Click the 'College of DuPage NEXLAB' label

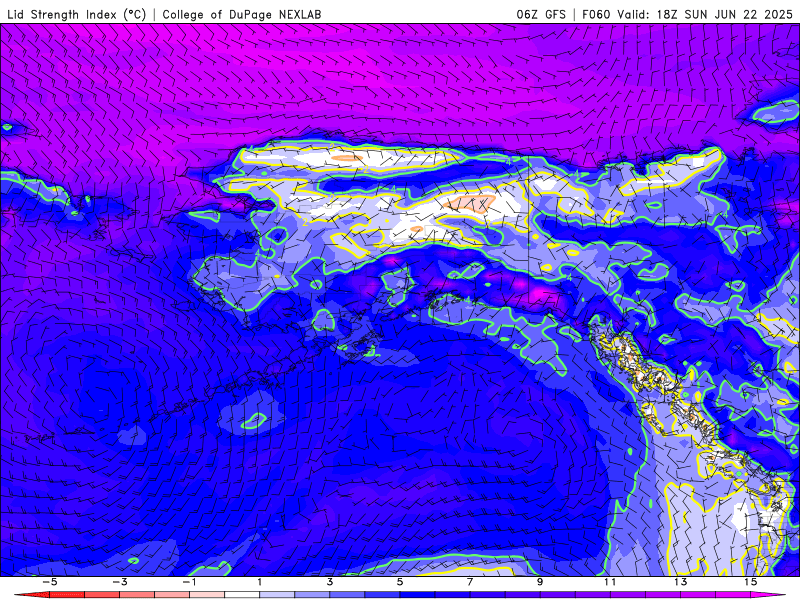pyautogui.click(x=242, y=14)
